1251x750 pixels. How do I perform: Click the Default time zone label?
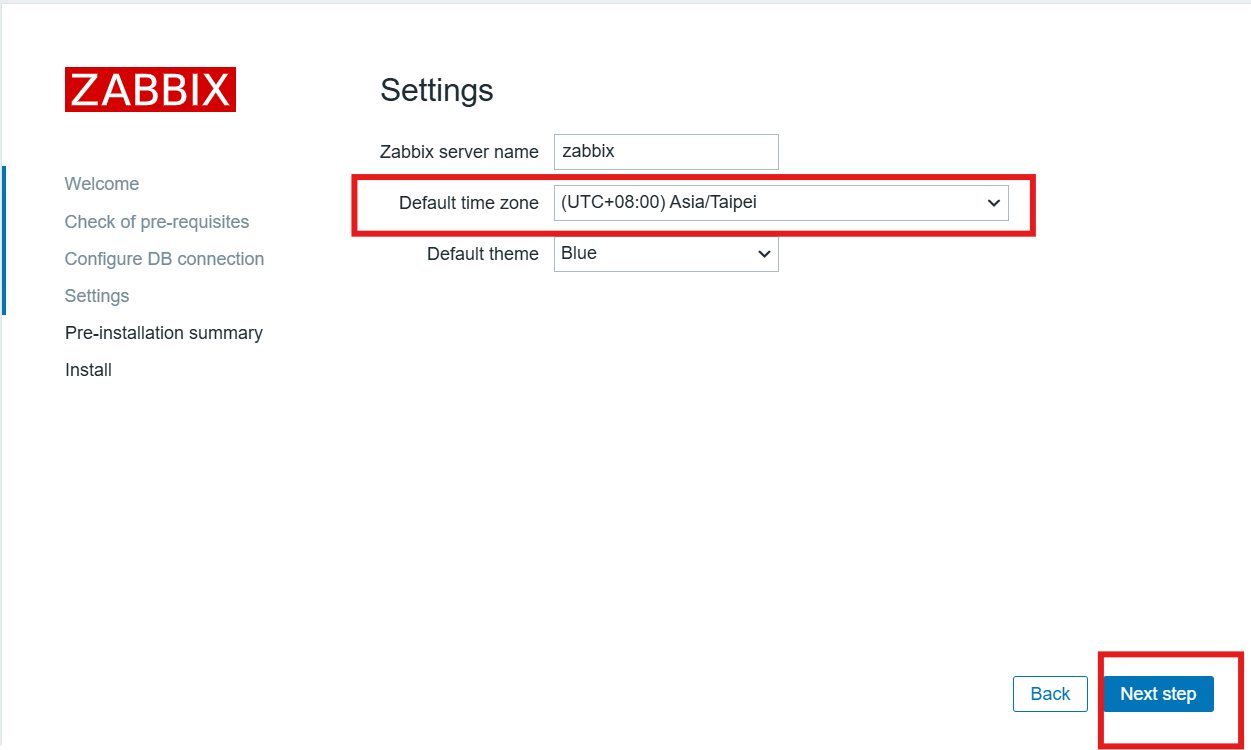[468, 203]
